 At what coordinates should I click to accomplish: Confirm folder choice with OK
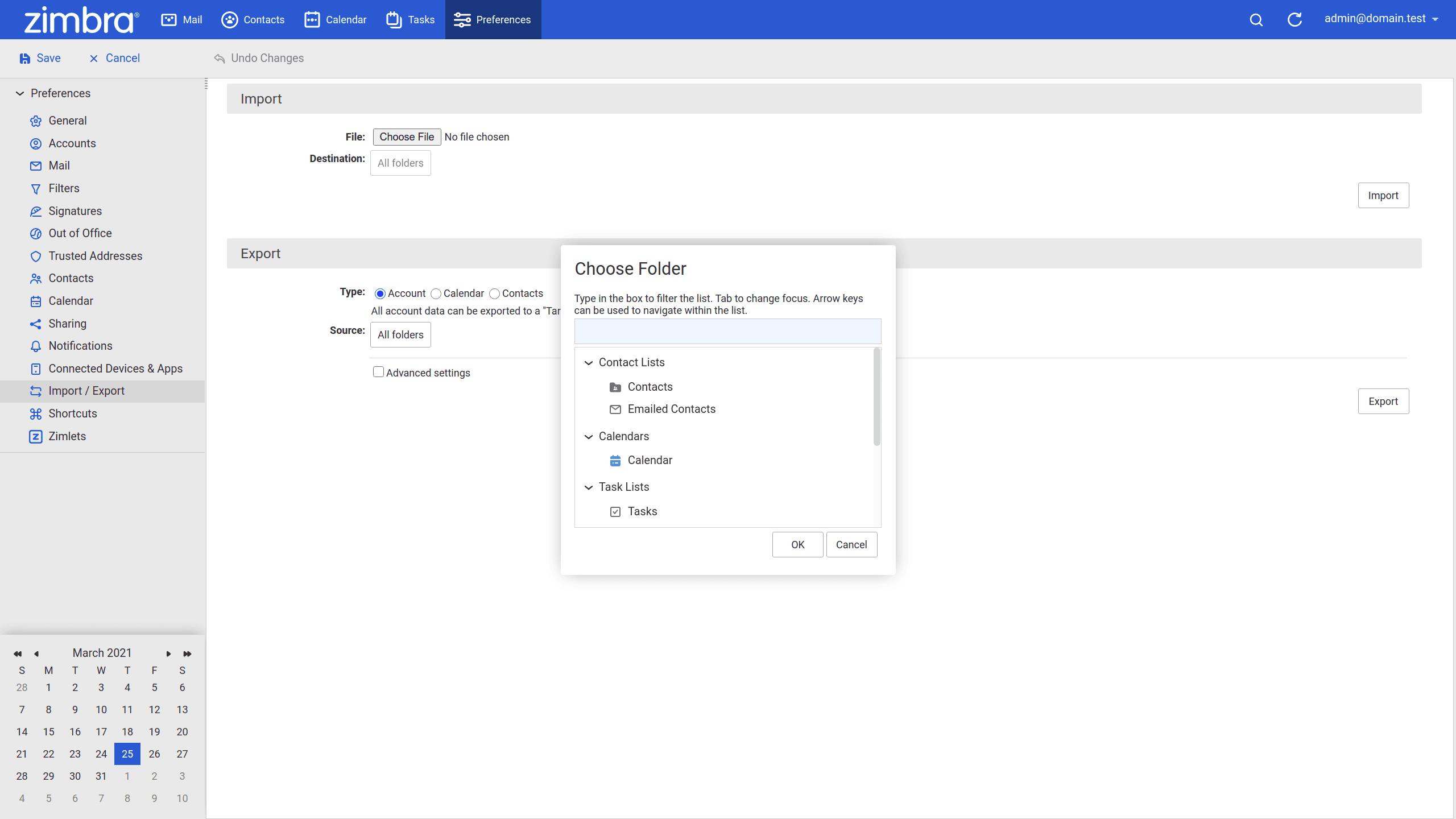pyautogui.click(x=797, y=545)
